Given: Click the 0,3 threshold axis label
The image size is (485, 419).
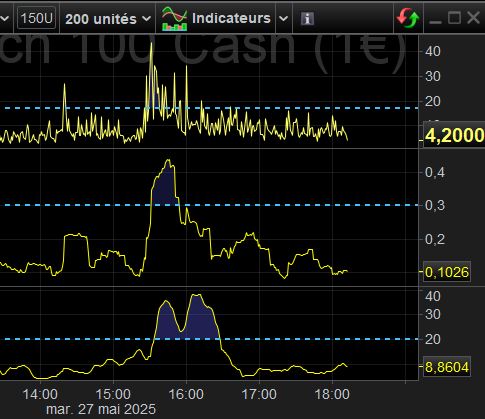Looking at the screenshot, I should (x=435, y=205).
